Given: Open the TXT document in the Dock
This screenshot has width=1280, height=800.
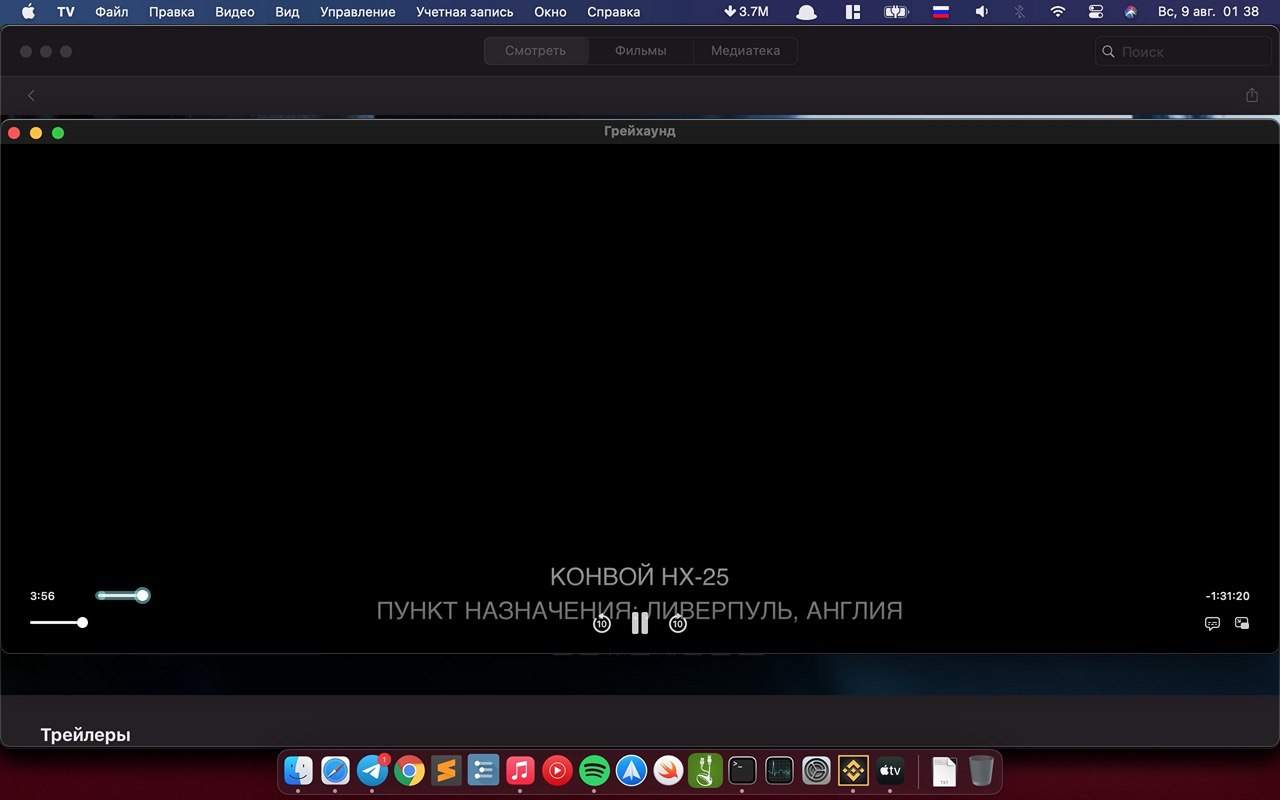Looking at the screenshot, I should pos(943,771).
